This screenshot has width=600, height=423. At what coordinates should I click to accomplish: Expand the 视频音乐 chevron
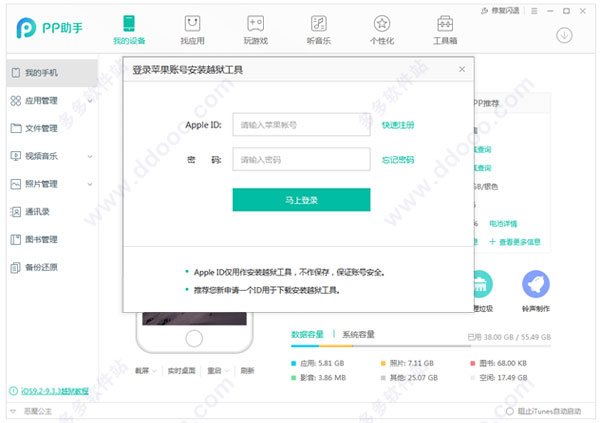[90, 156]
